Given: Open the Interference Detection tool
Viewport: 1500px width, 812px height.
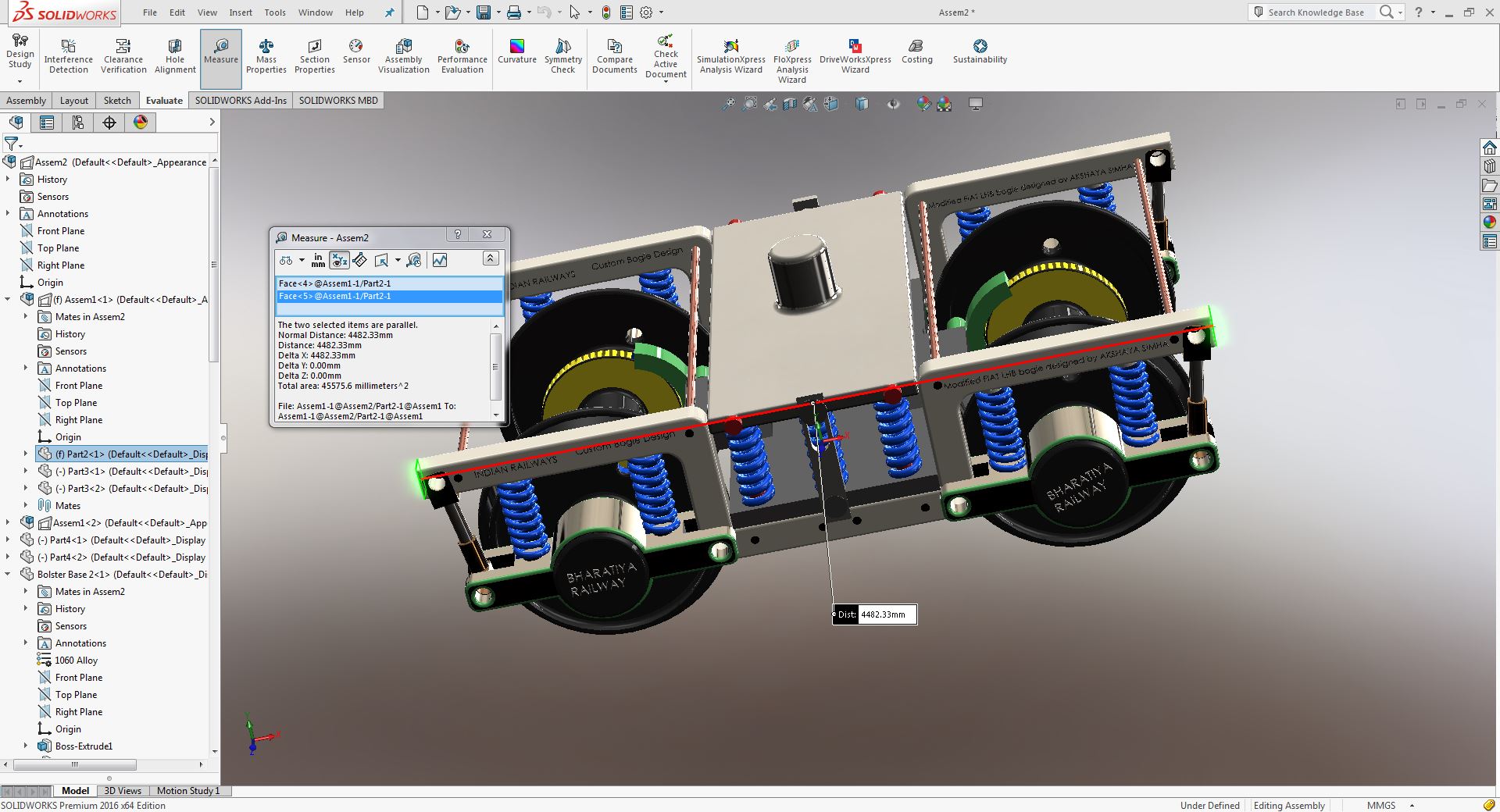Looking at the screenshot, I should [68, 56].
